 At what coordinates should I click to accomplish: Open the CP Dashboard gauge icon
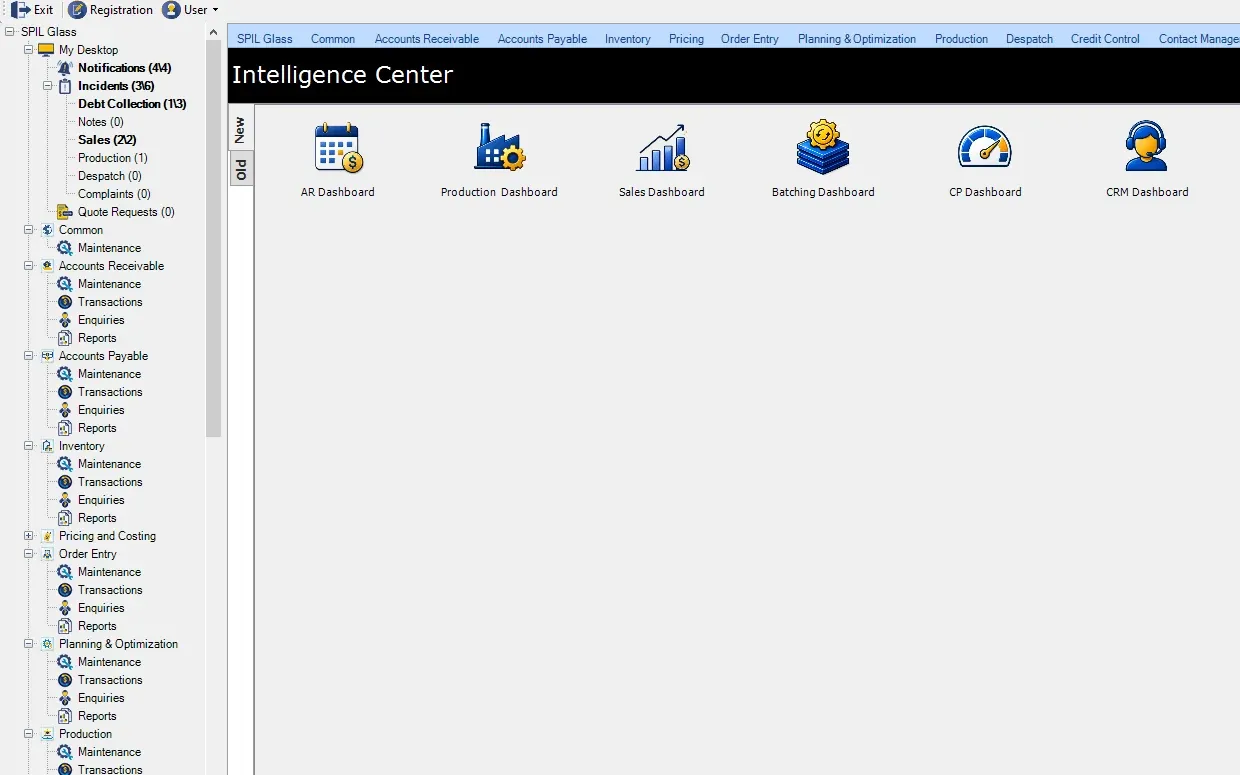pyautogui.click(x=985, y=148)
